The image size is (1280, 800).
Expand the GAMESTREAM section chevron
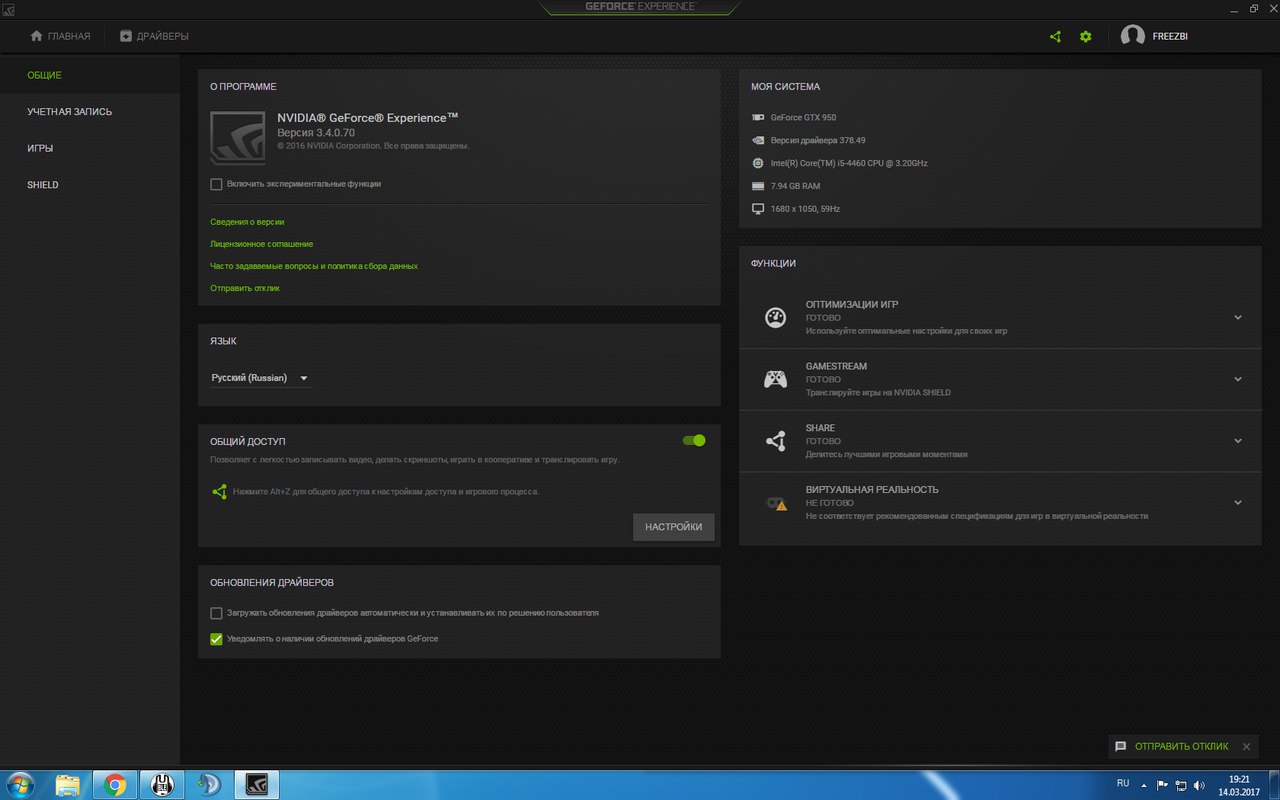point(1238,379)
